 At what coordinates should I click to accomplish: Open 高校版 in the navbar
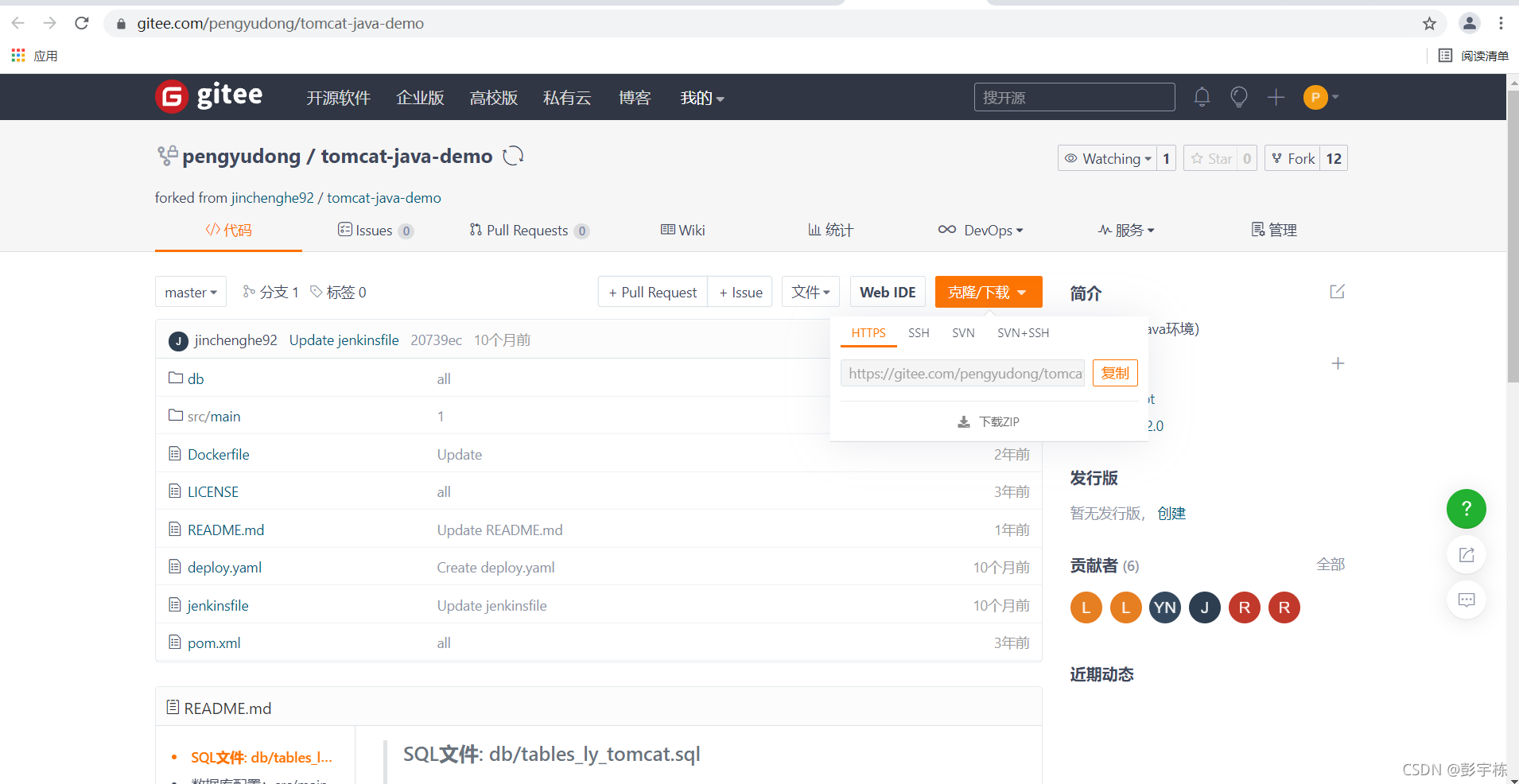click(493, 98)
